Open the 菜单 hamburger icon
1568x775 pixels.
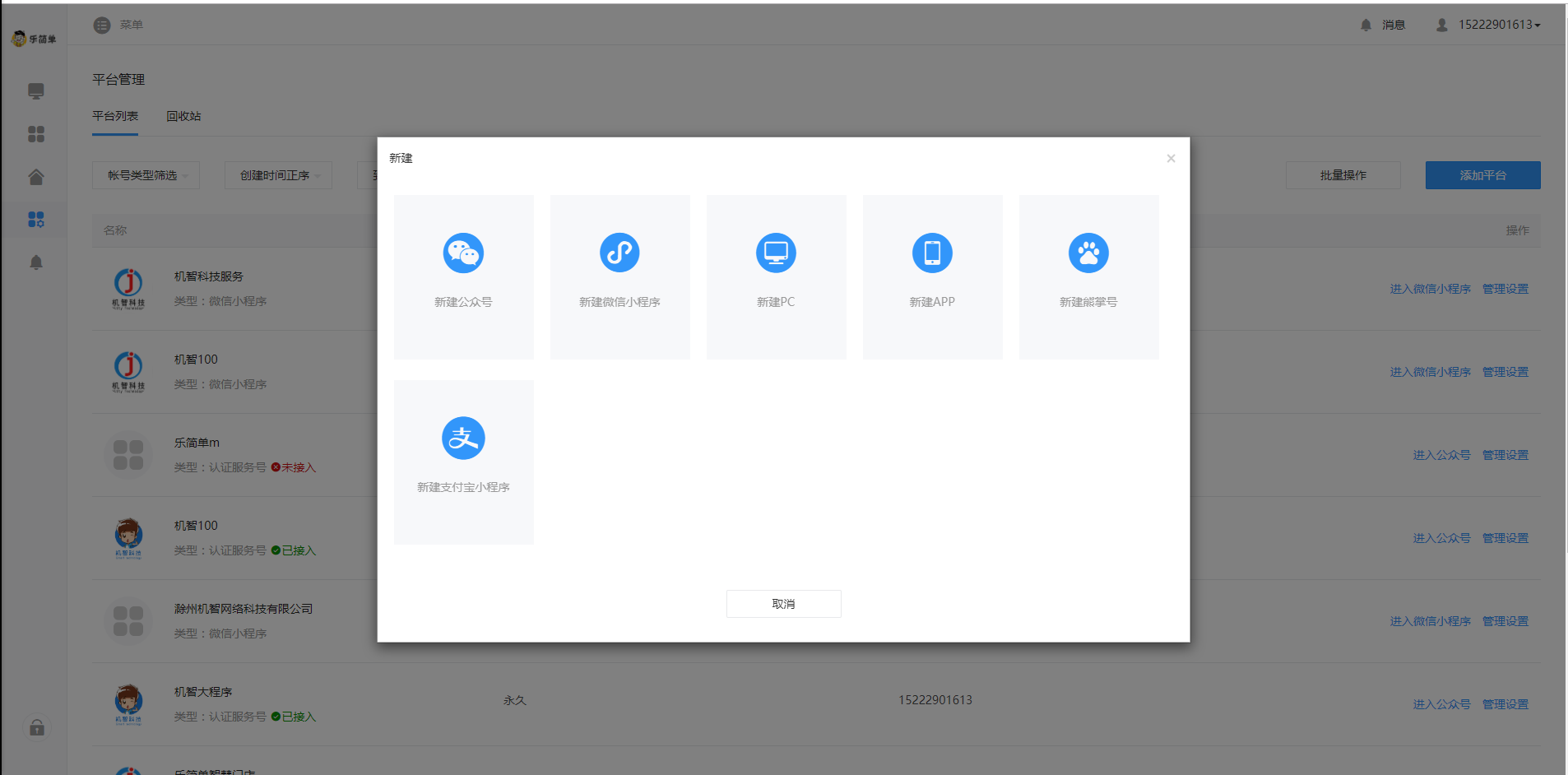pyautogui.click(x=102, y=26)
